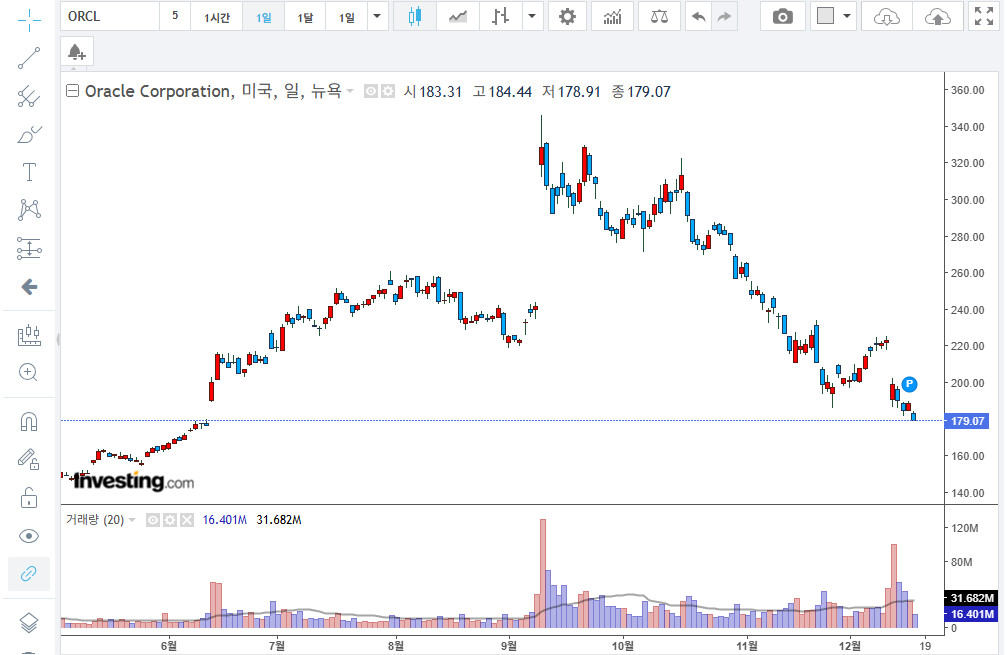Save chart to cloud
The image size is (1007, 655).
tap(938, 16)
